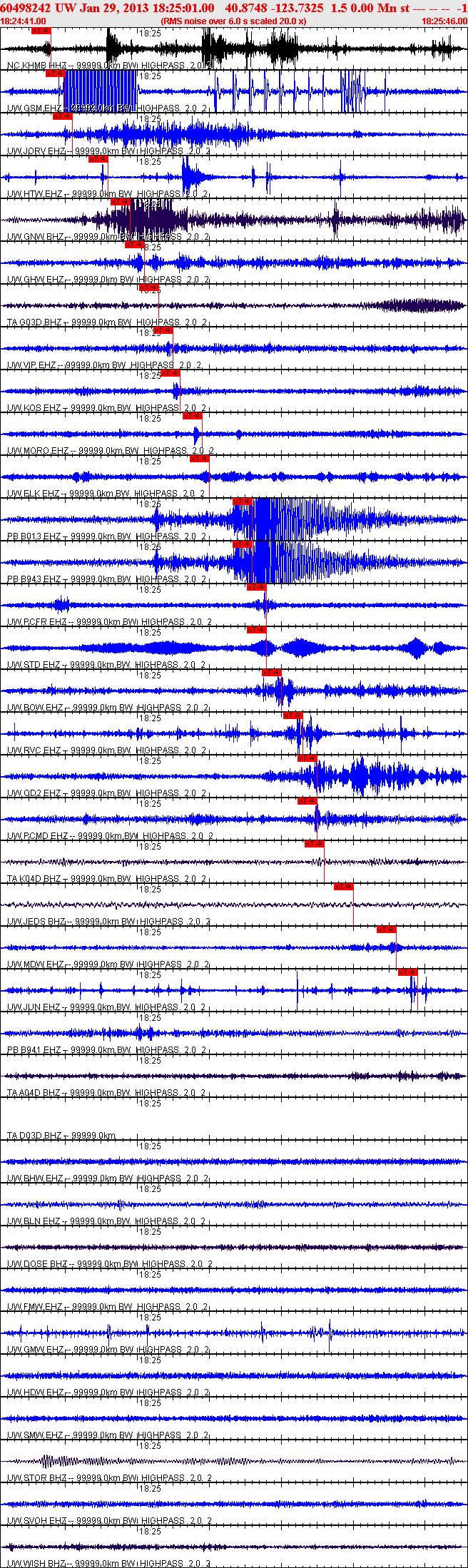Click the red pick marker on UW.STD trace
Image resolution: width=468 pixels, height=1568 pixels.
coord(256,630)
